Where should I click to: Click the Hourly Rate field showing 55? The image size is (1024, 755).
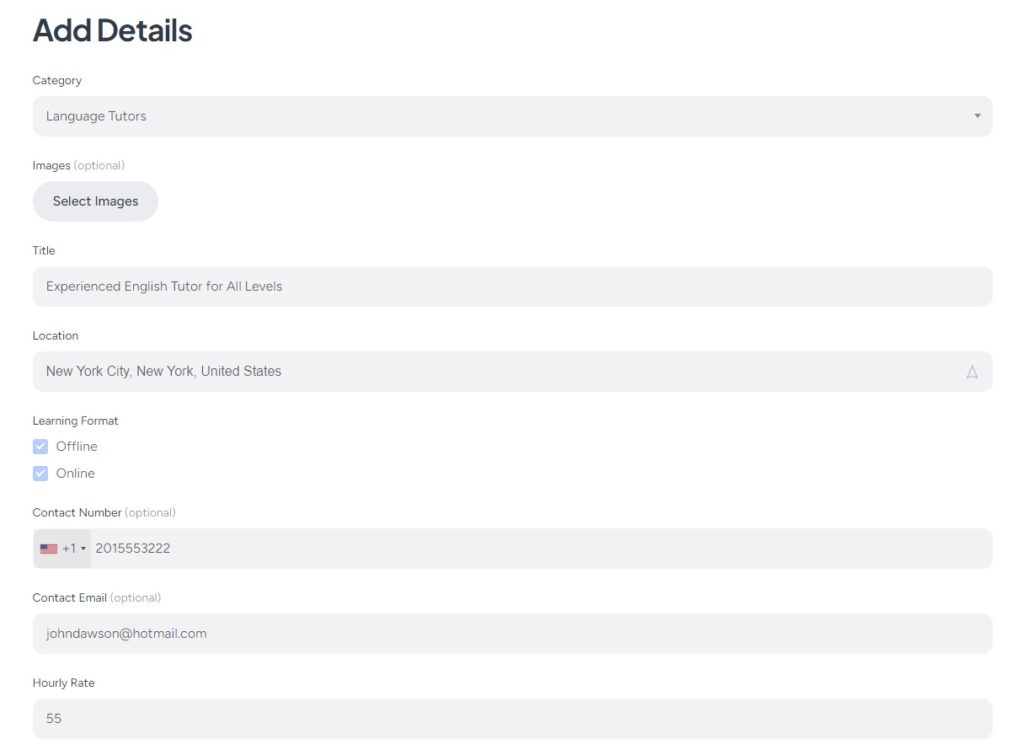(x=512, y=719)
